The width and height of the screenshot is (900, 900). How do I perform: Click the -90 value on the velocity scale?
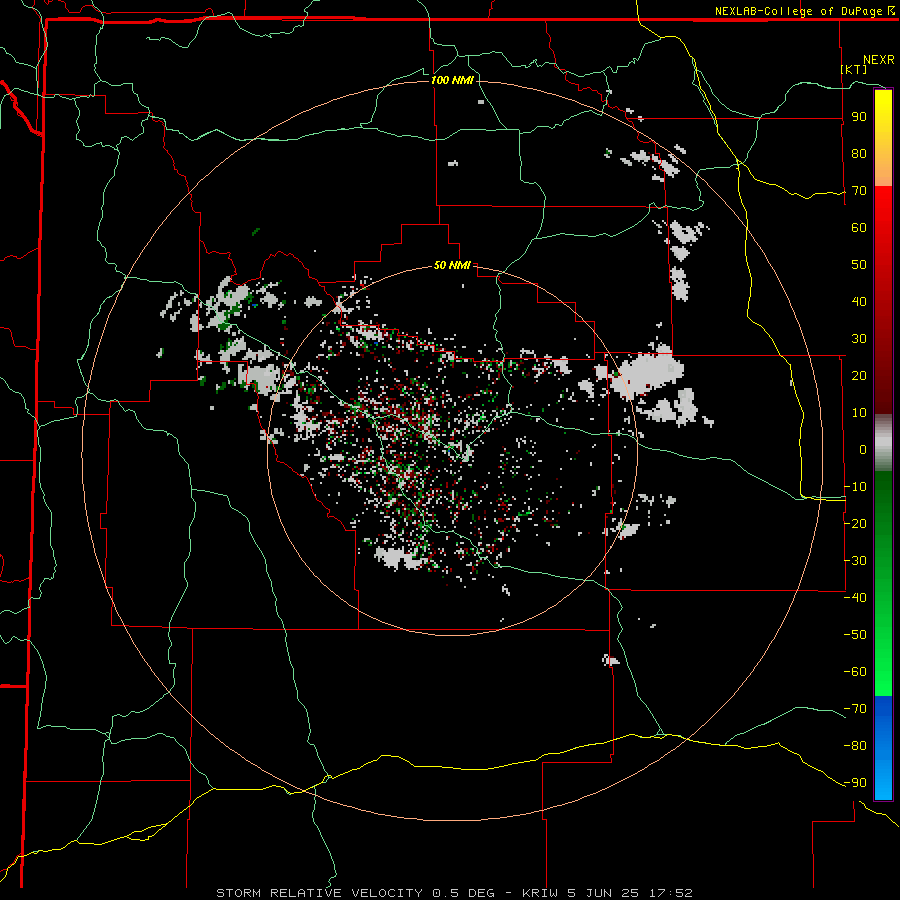click(x=855, y=783)
